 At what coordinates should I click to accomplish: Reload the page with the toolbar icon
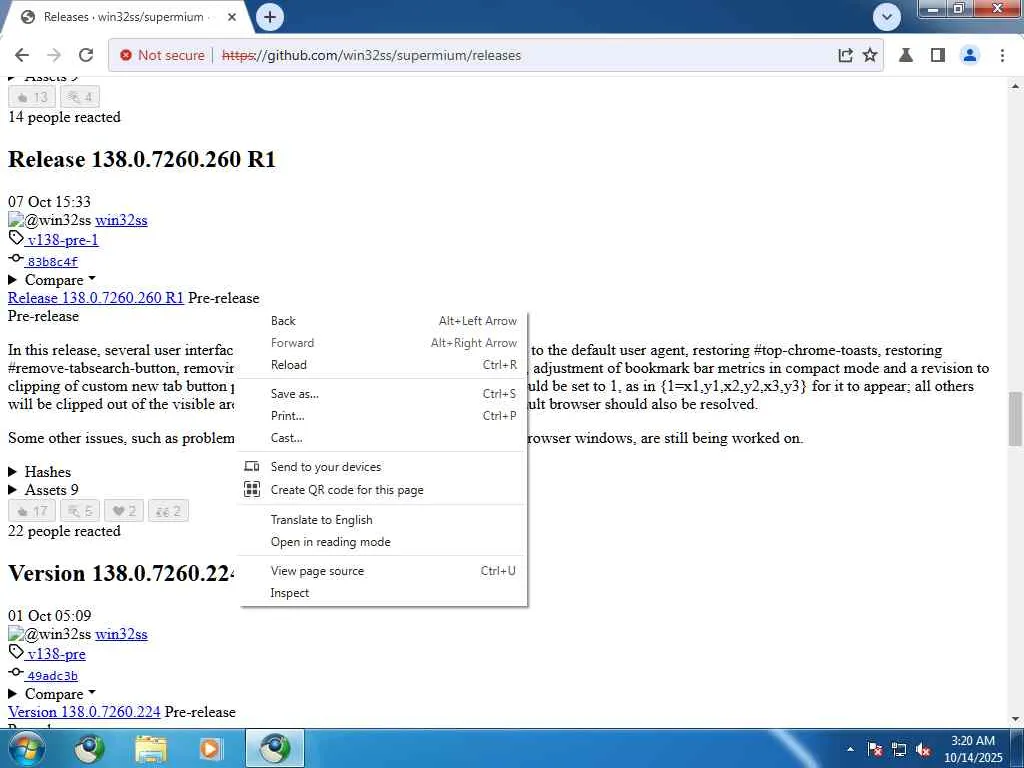86,56
